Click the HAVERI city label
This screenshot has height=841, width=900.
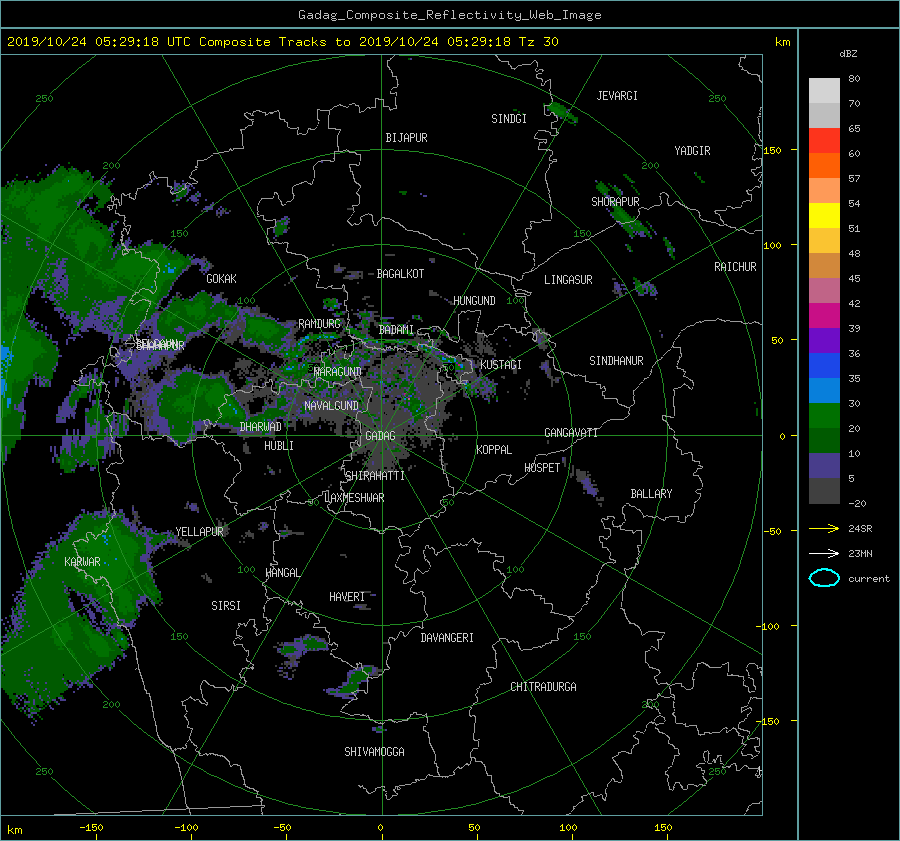347,597
